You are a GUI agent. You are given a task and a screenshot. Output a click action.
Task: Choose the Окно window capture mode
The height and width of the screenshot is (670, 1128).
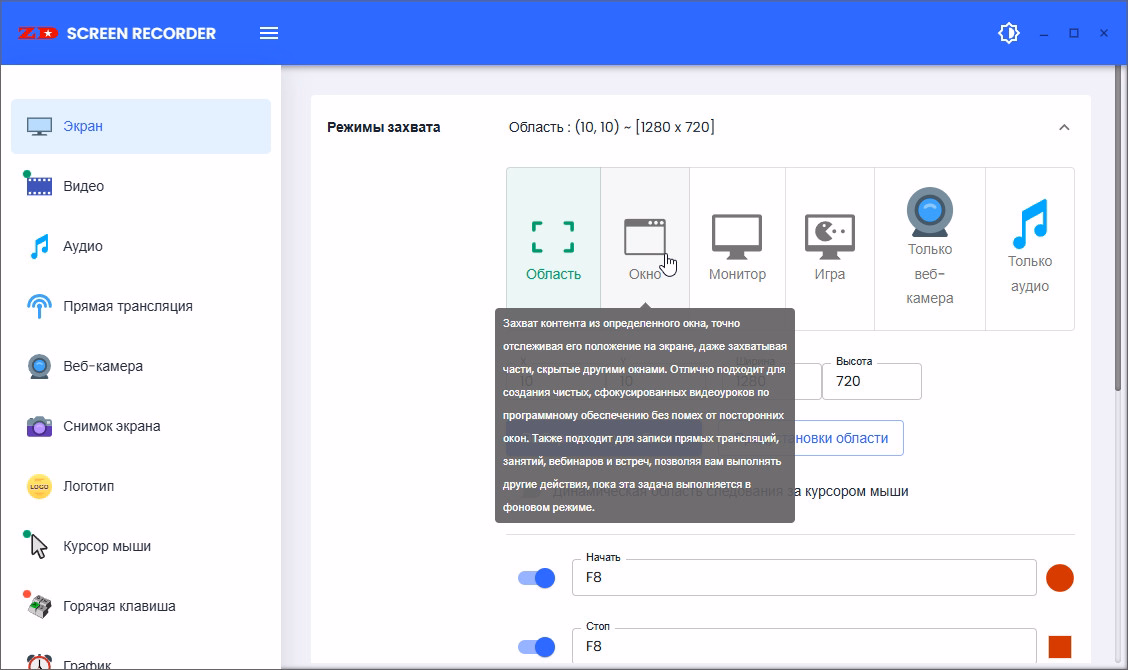coord(644,238)
